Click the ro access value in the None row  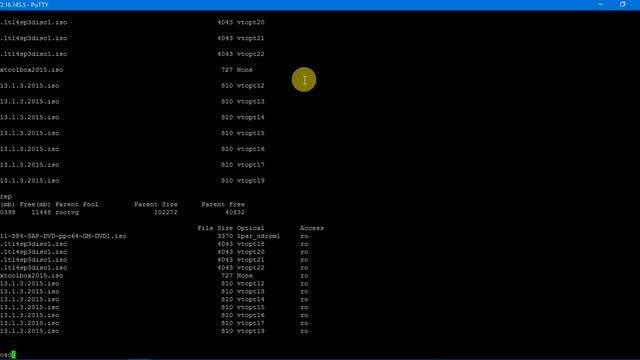tap(304, 276)
